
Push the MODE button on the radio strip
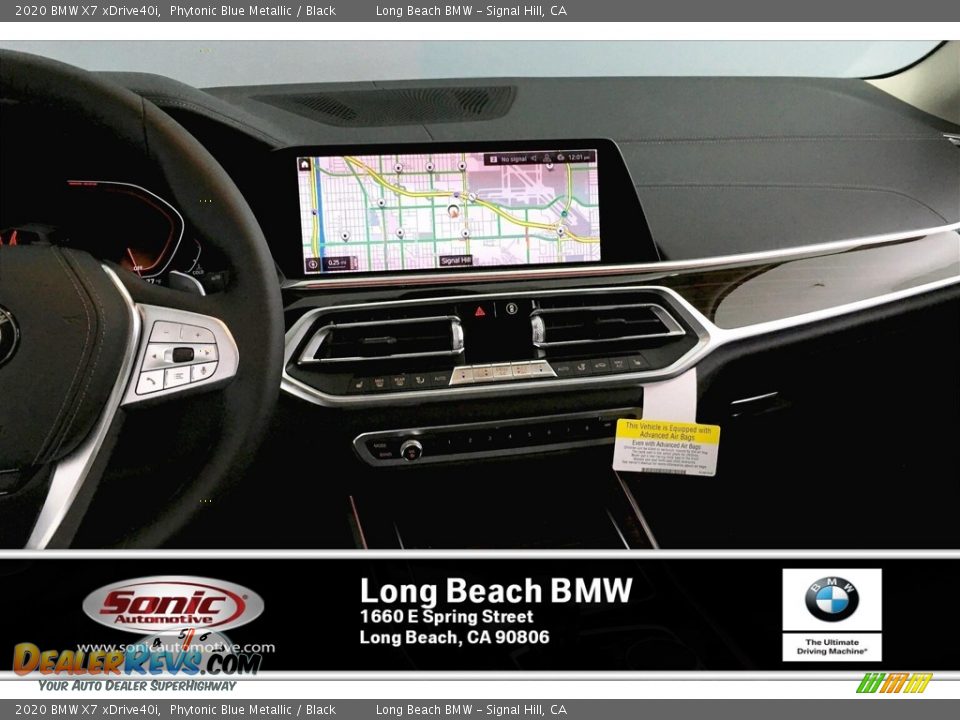click(x=380, y=445)
